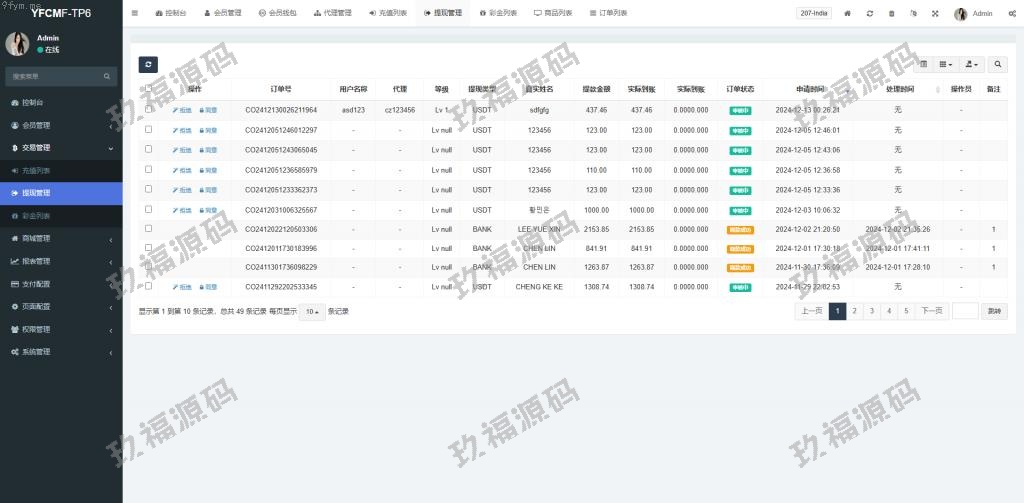Click the sidebar search magnifier icon
The width and height of the screenshot is (1024, 503).
pyautogui.click(x=108, y=76)
